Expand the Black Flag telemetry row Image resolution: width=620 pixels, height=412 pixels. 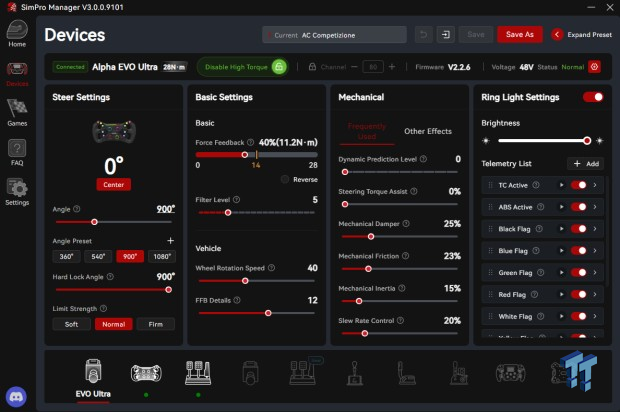595,229
